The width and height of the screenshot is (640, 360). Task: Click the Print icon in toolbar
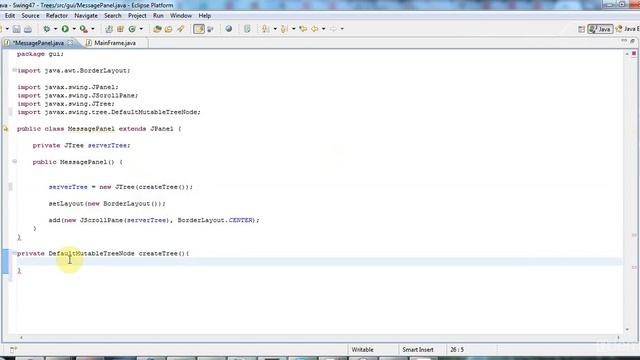28,29
